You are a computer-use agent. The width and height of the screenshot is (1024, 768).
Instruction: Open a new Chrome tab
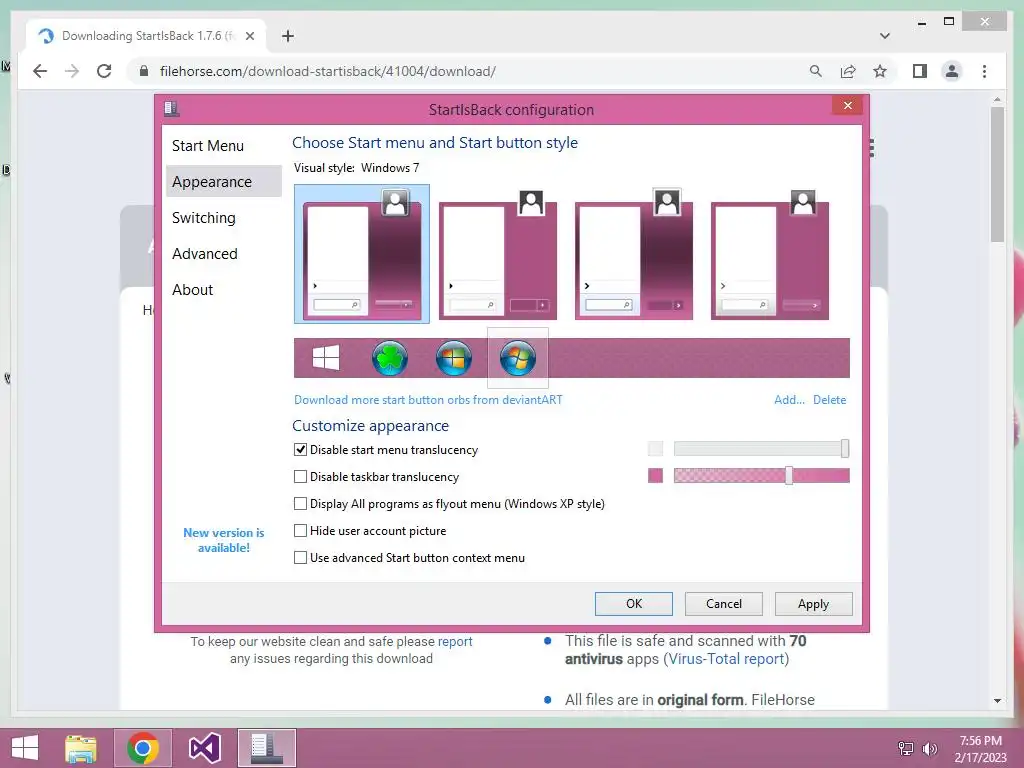click(x=287, y=36)
